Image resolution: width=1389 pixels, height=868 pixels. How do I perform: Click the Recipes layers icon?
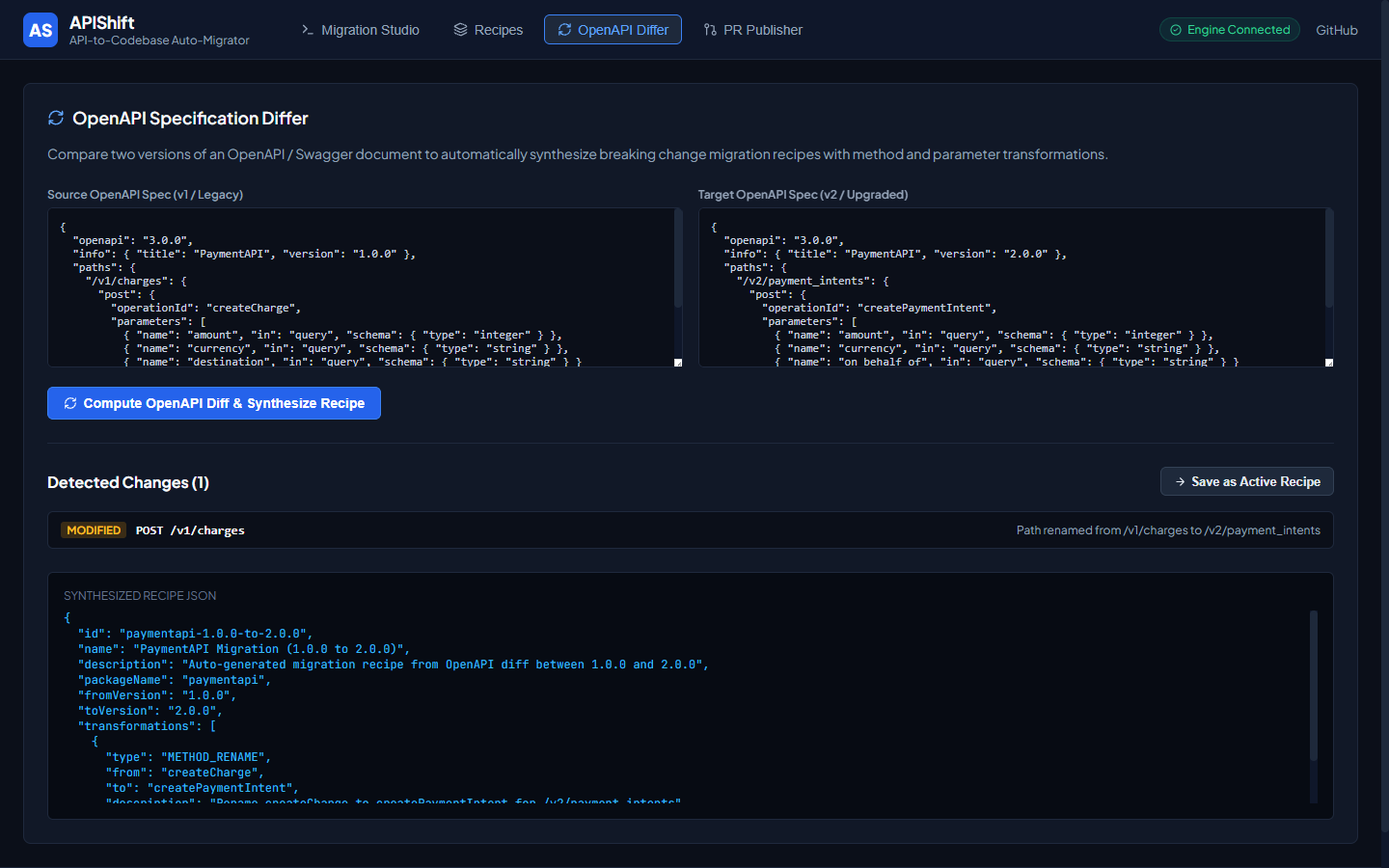click(x=460, y=30)
